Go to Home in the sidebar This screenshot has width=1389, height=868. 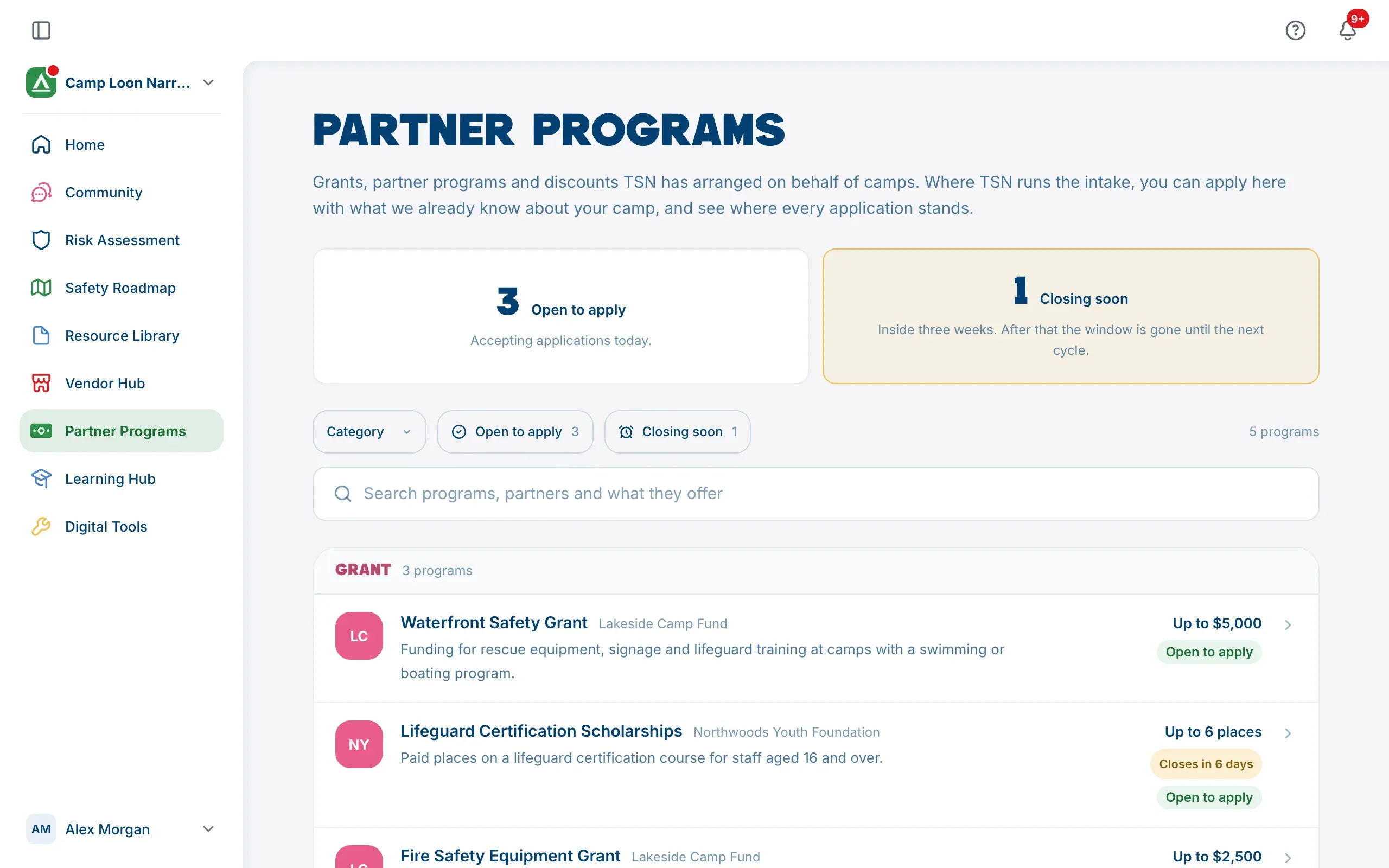point(121,145)
